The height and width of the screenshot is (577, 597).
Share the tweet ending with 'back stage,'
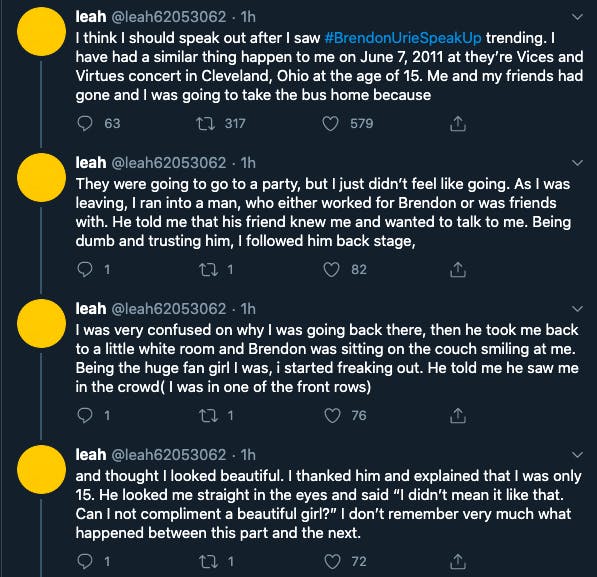(x=458, y=270)
